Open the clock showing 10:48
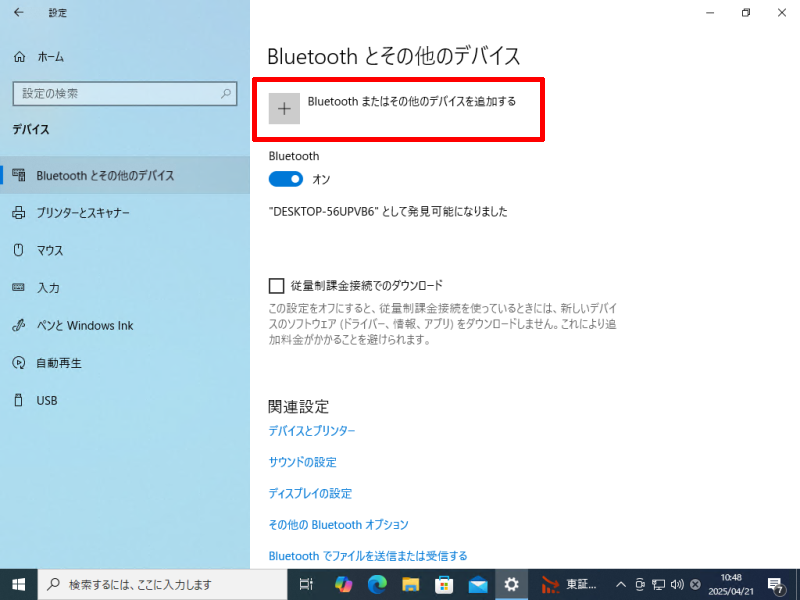The width and height of the screenshot is (800, 600). click(731, 585)
